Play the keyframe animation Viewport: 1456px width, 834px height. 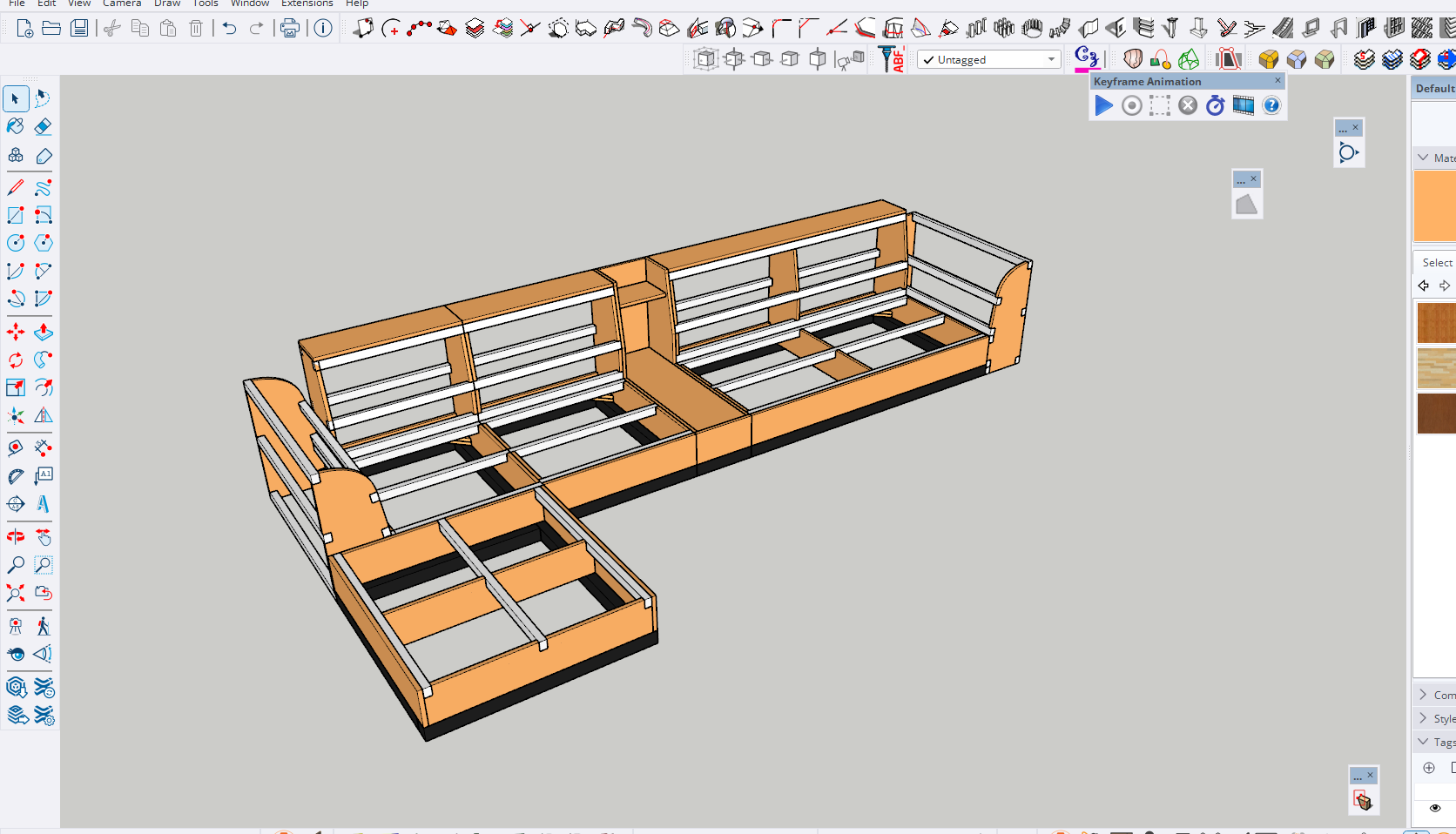point(1103,106)
